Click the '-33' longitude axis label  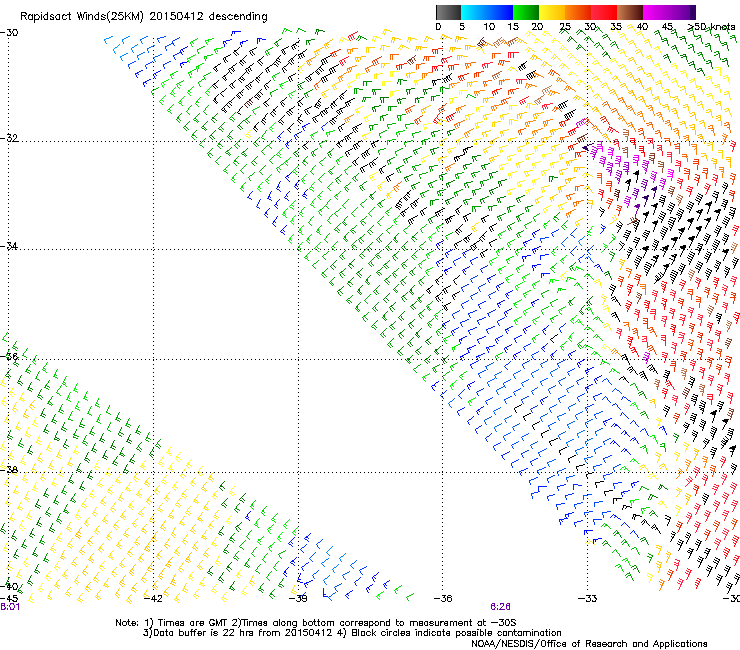click(588, 599)
